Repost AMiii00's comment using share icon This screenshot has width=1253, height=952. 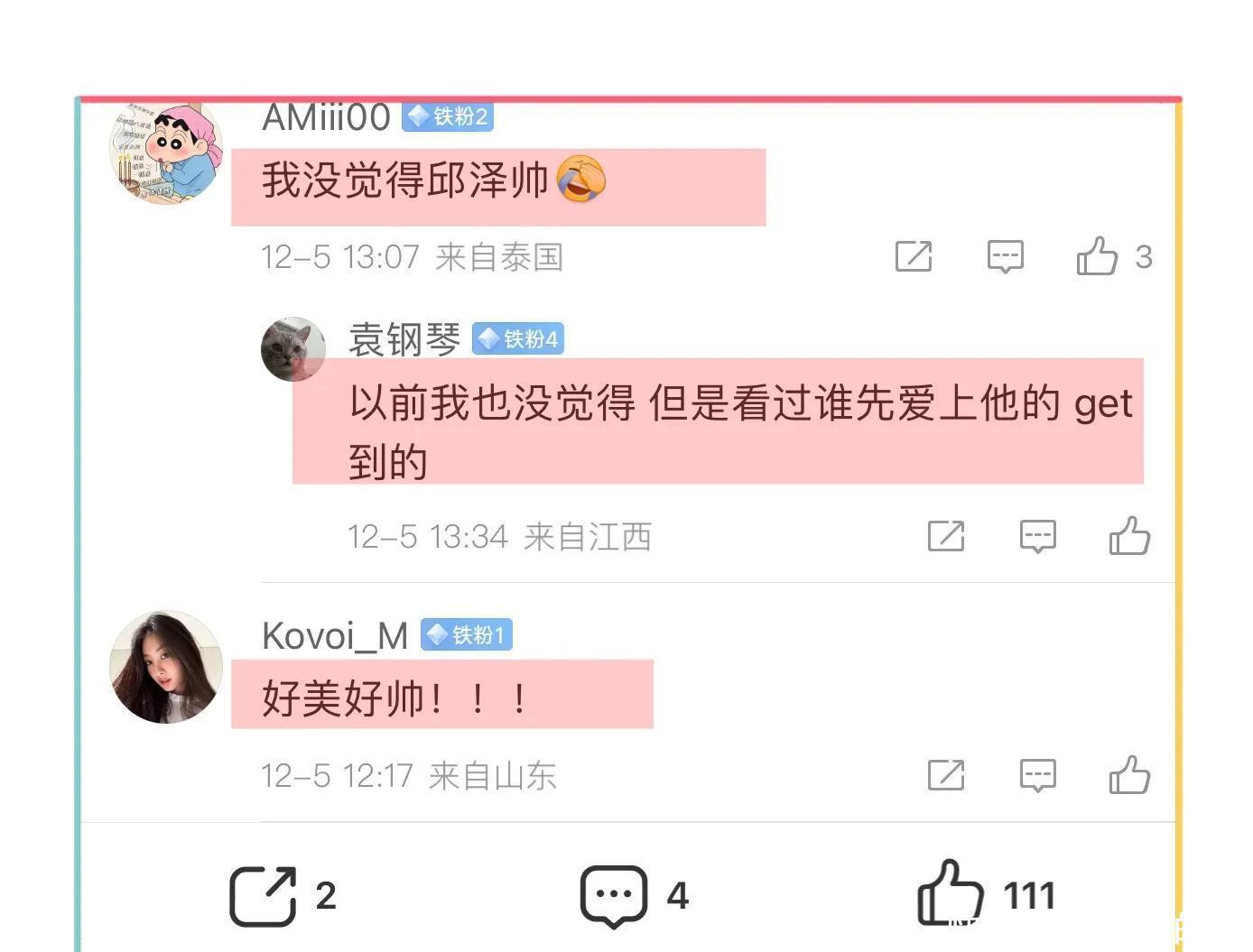tap(914, 256)
